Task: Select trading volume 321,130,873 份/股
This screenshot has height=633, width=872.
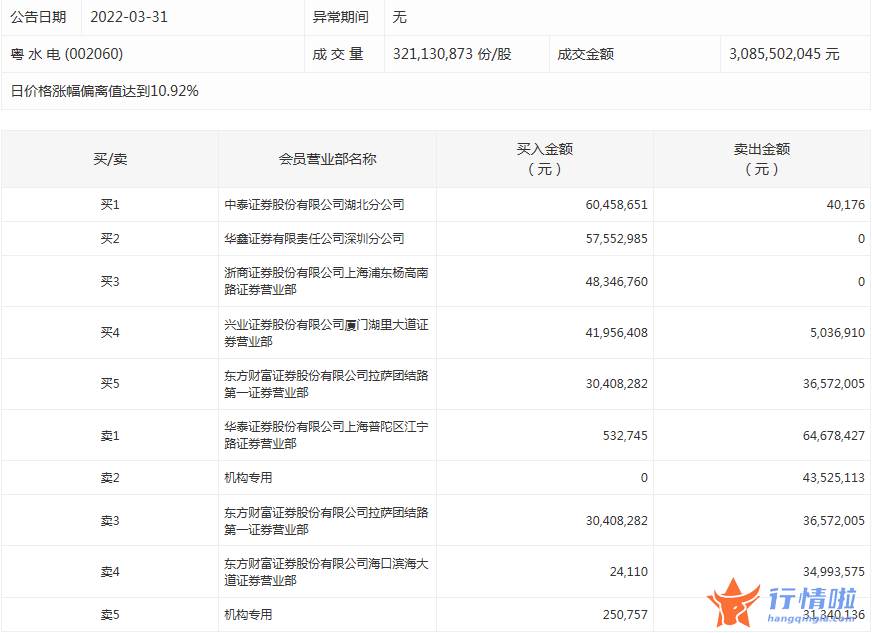Action: (452, 54)
